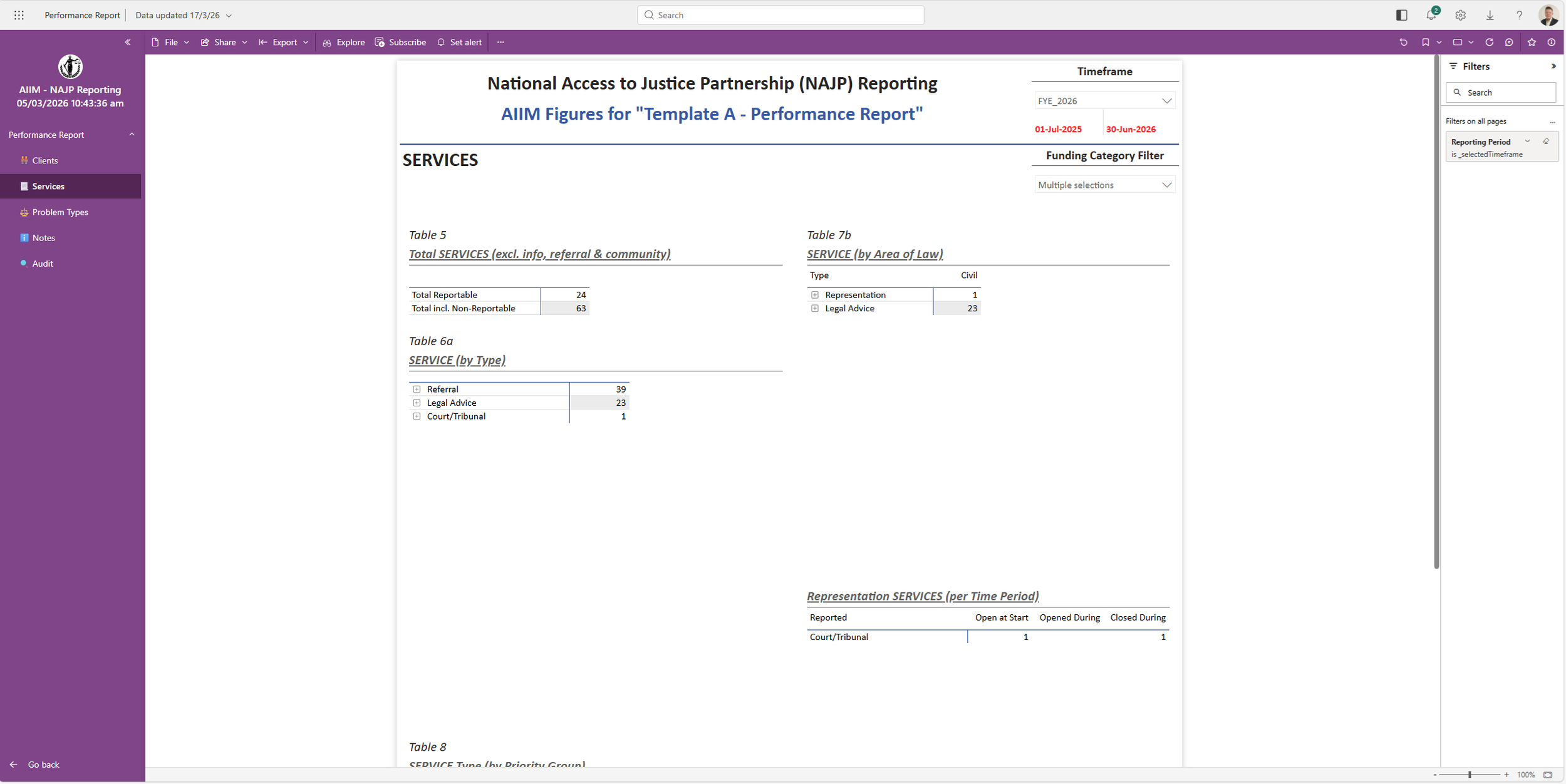Collapse the left navigation pane chevrons

128,43
